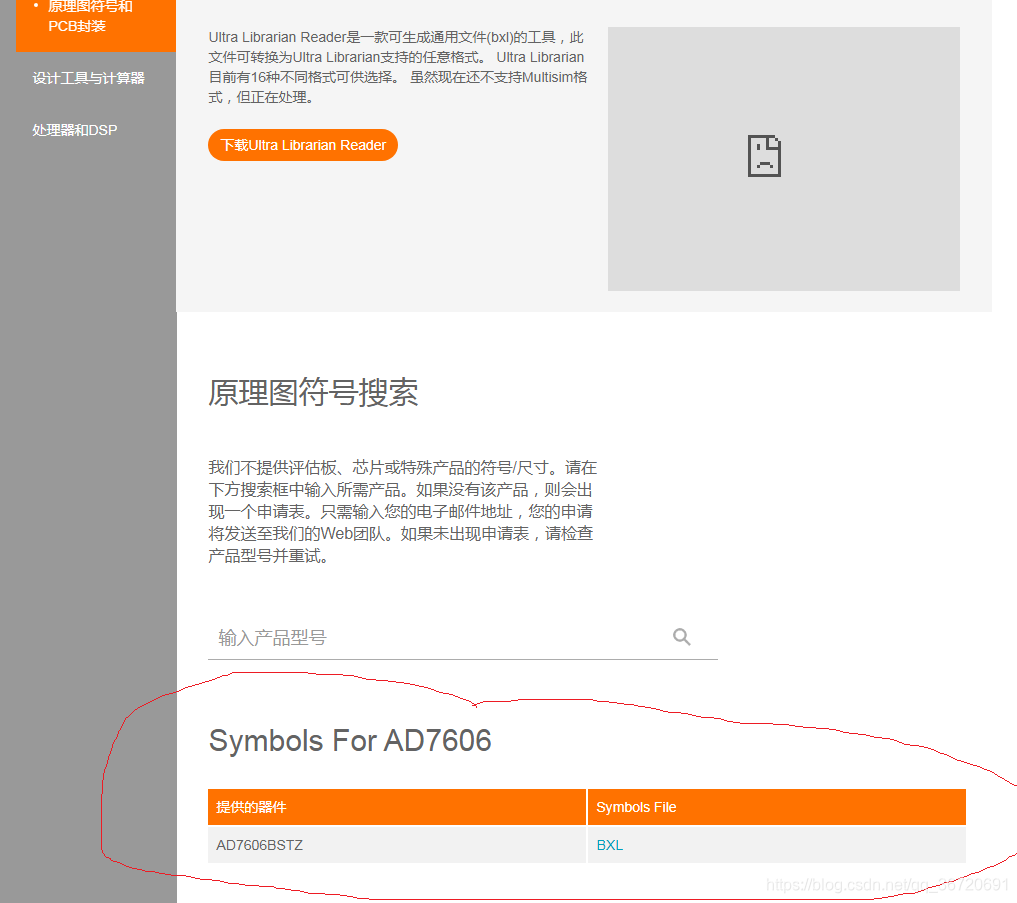Image resolution: width=1017 pixels, height=903 pixels.
Task: Open 设计工具与计算器 sidebar item
Action: coord(89,78)
